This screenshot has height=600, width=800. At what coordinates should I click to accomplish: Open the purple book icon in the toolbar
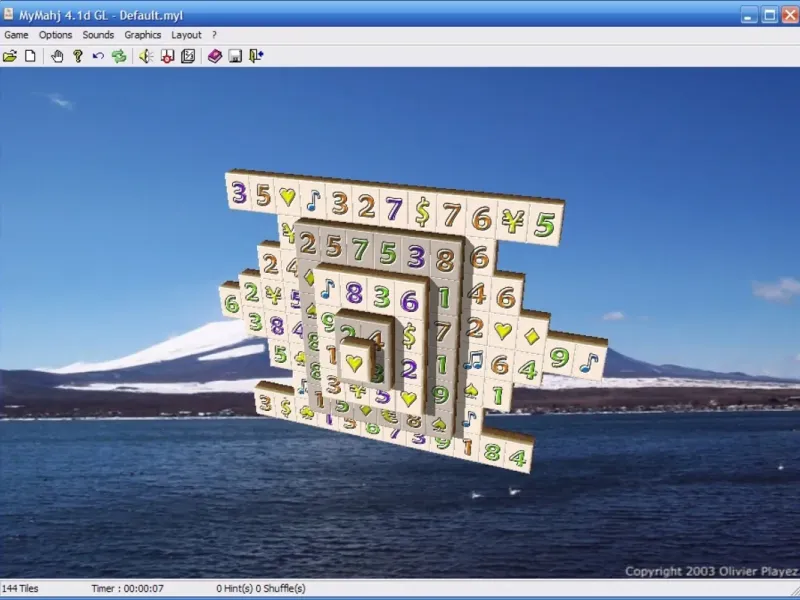[x=215, y=56]
